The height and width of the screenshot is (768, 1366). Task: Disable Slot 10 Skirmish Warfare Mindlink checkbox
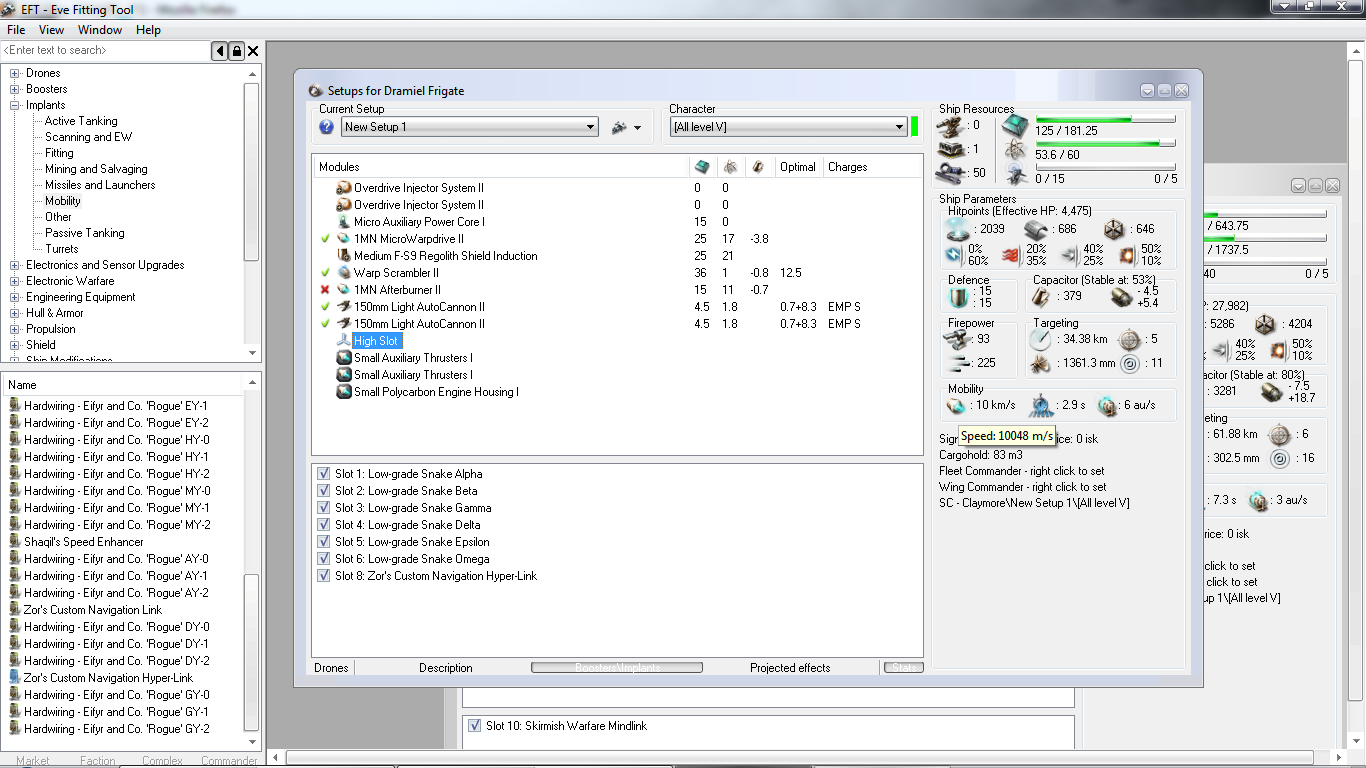pos(475,726)
